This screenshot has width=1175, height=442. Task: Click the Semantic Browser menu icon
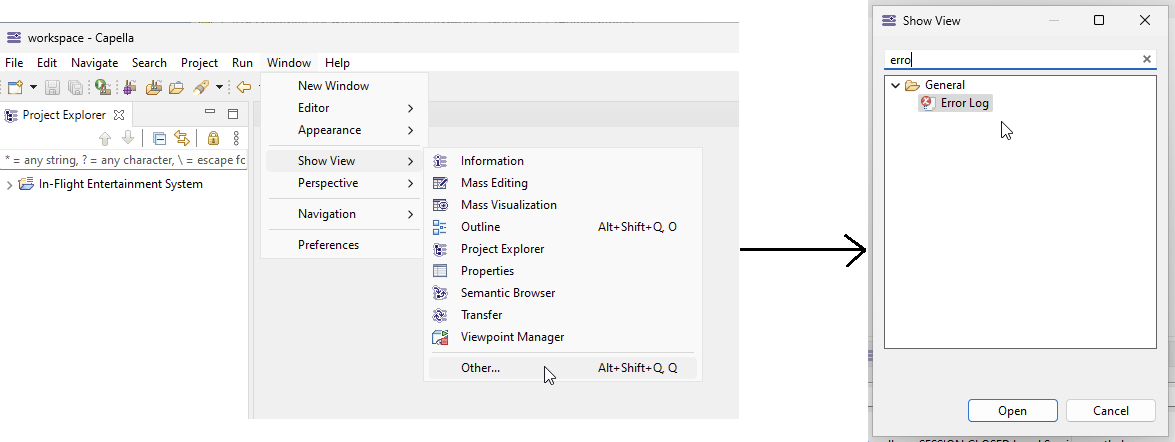pyautogui.click(x=440, y=293)
